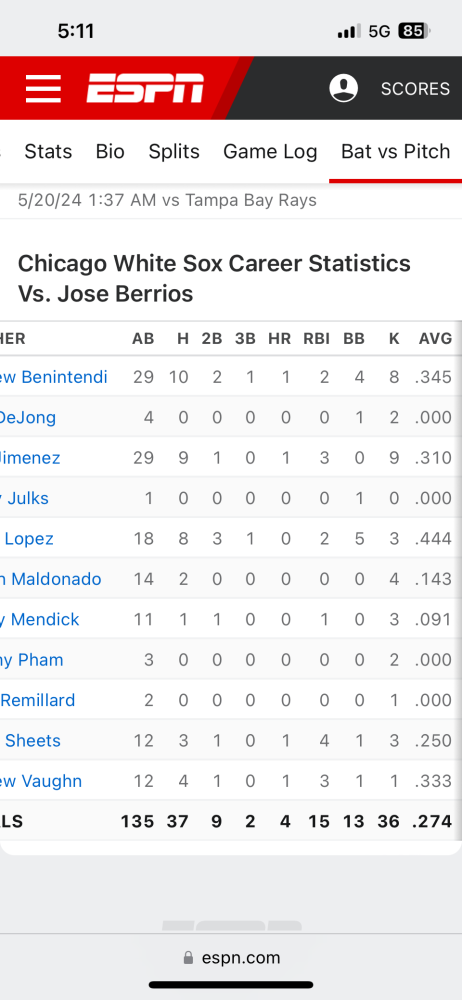Open Pham player link
Viewport: 462px width, 1000px height.
point(32,659)
